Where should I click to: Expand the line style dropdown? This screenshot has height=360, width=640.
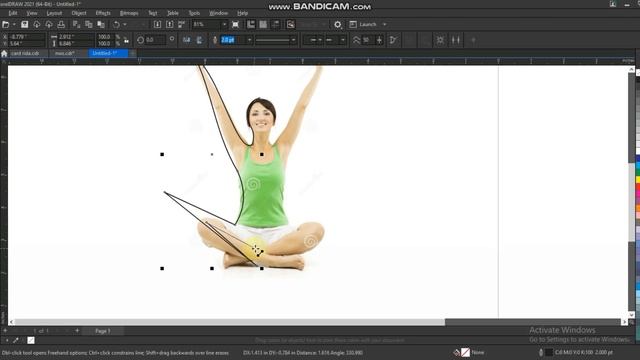(293, 40)
